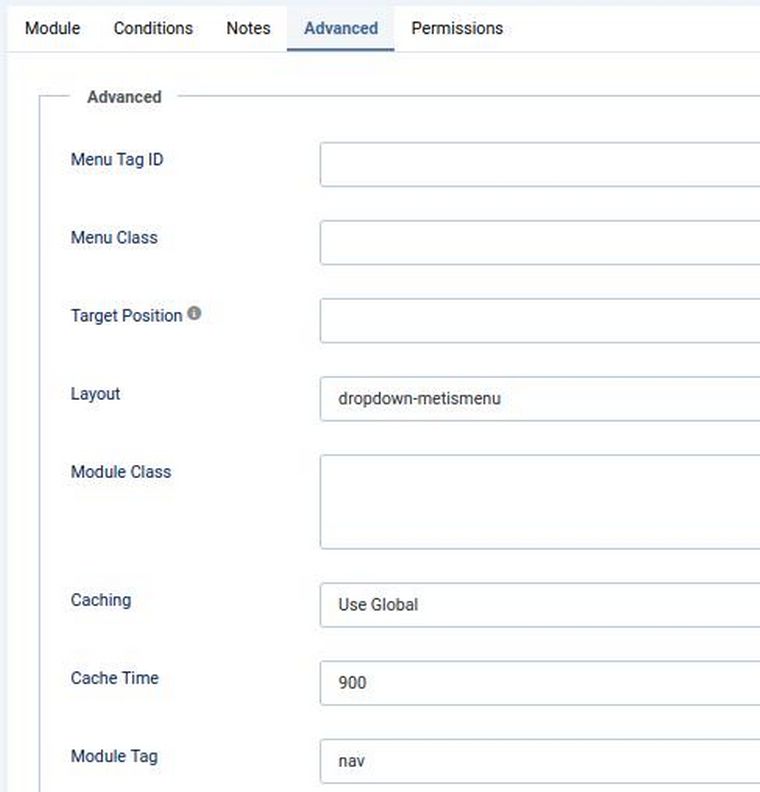Switch to the Module tab
This screenshot has height=792, width=760.
(x=52, y=28)
